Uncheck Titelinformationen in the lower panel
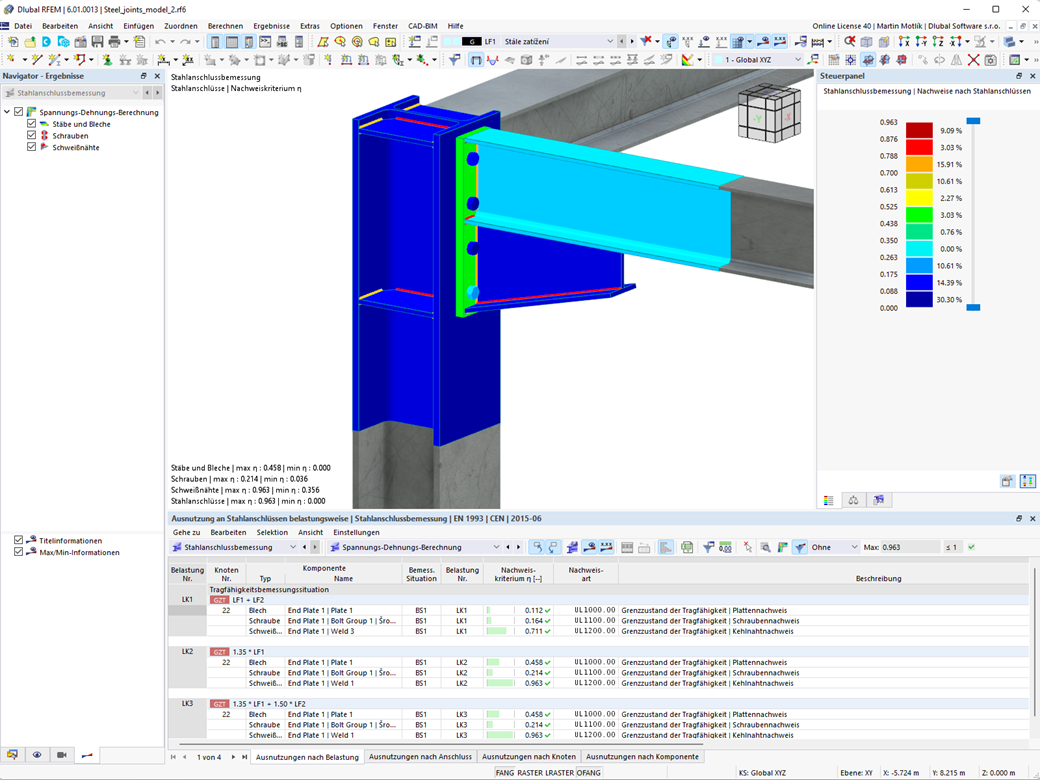This screenshot has height=780, width=1040. [x=17, y=538]
